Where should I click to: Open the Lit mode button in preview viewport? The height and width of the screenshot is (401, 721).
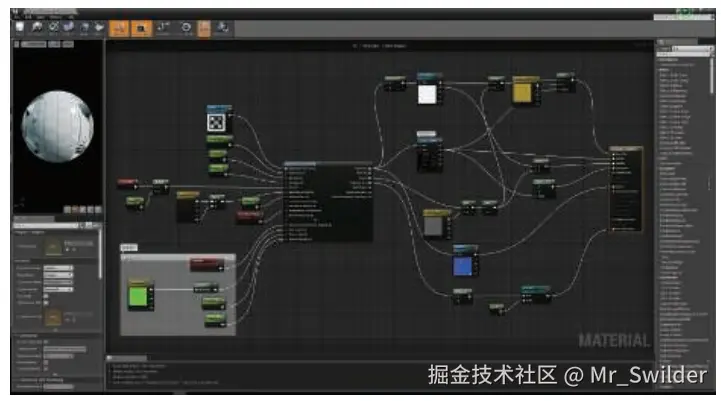[54, 44]
